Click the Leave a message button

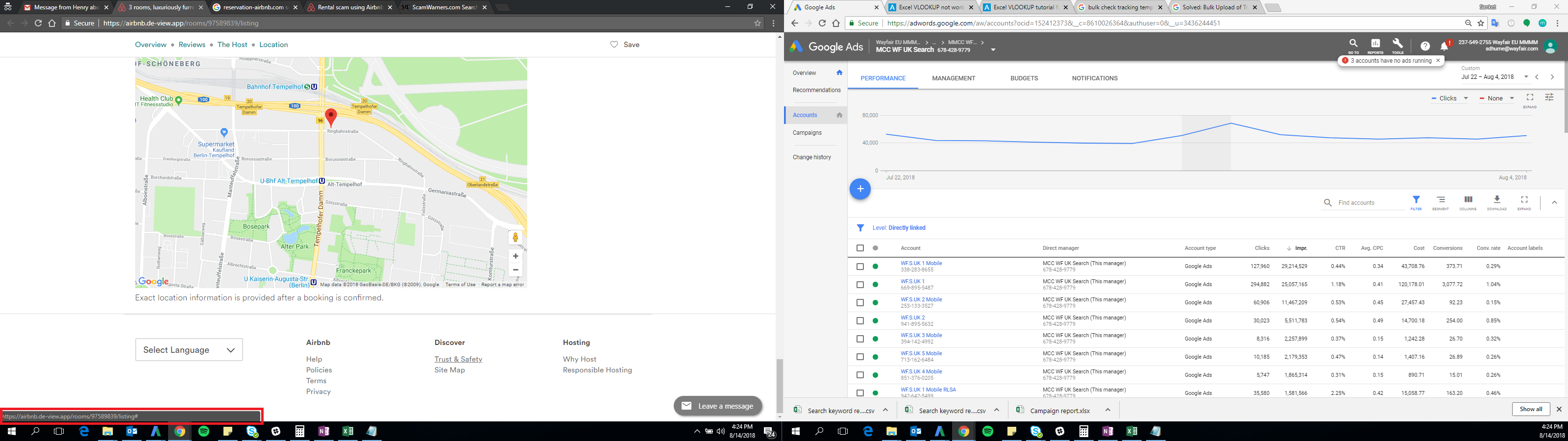pos(718,406)
